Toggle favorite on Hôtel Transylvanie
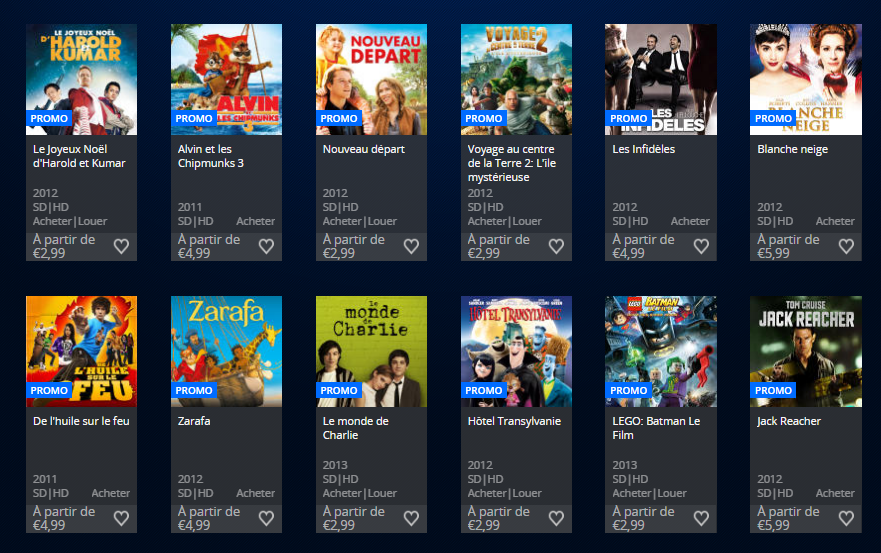The height and width of the screenshot is (553, 881). 556,518
